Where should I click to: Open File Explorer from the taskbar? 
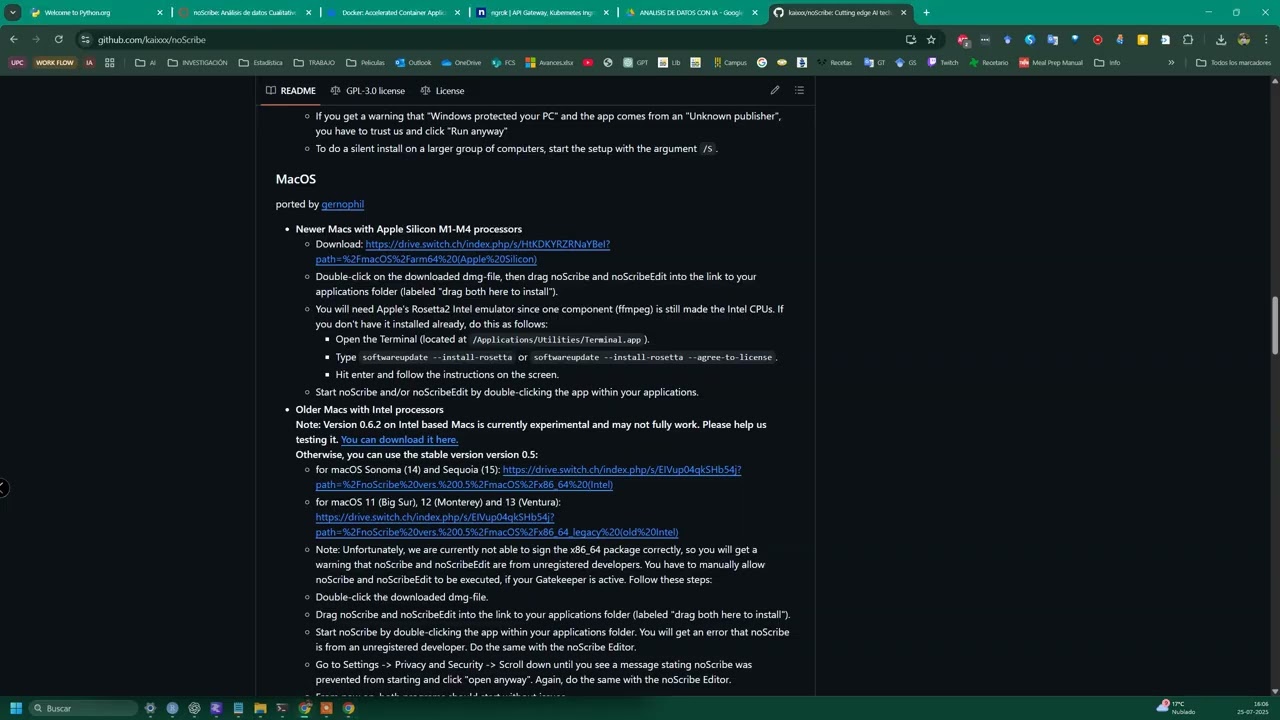coord(260,708)
